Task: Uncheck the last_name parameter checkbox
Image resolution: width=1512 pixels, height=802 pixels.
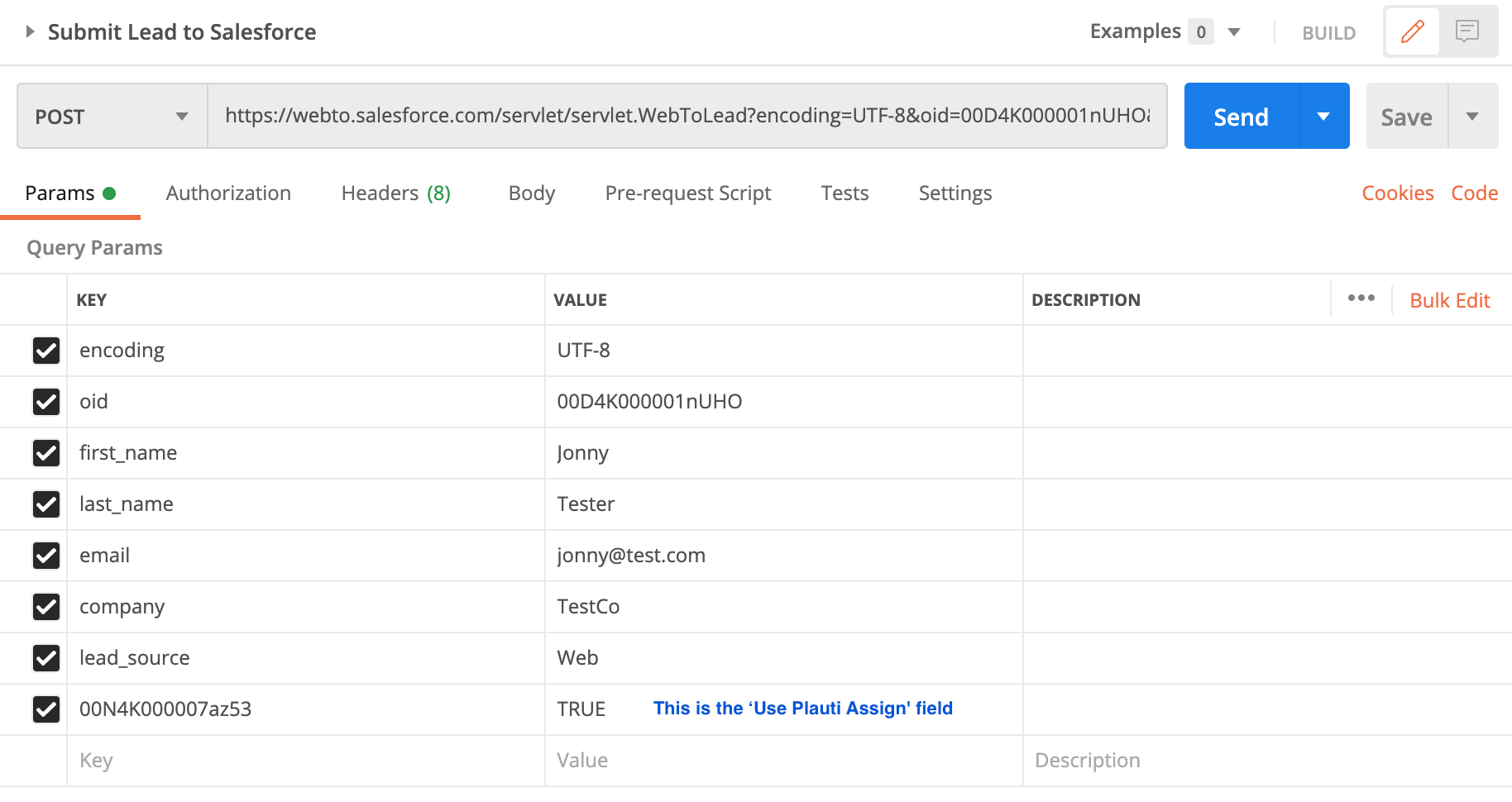Action: 46,504
